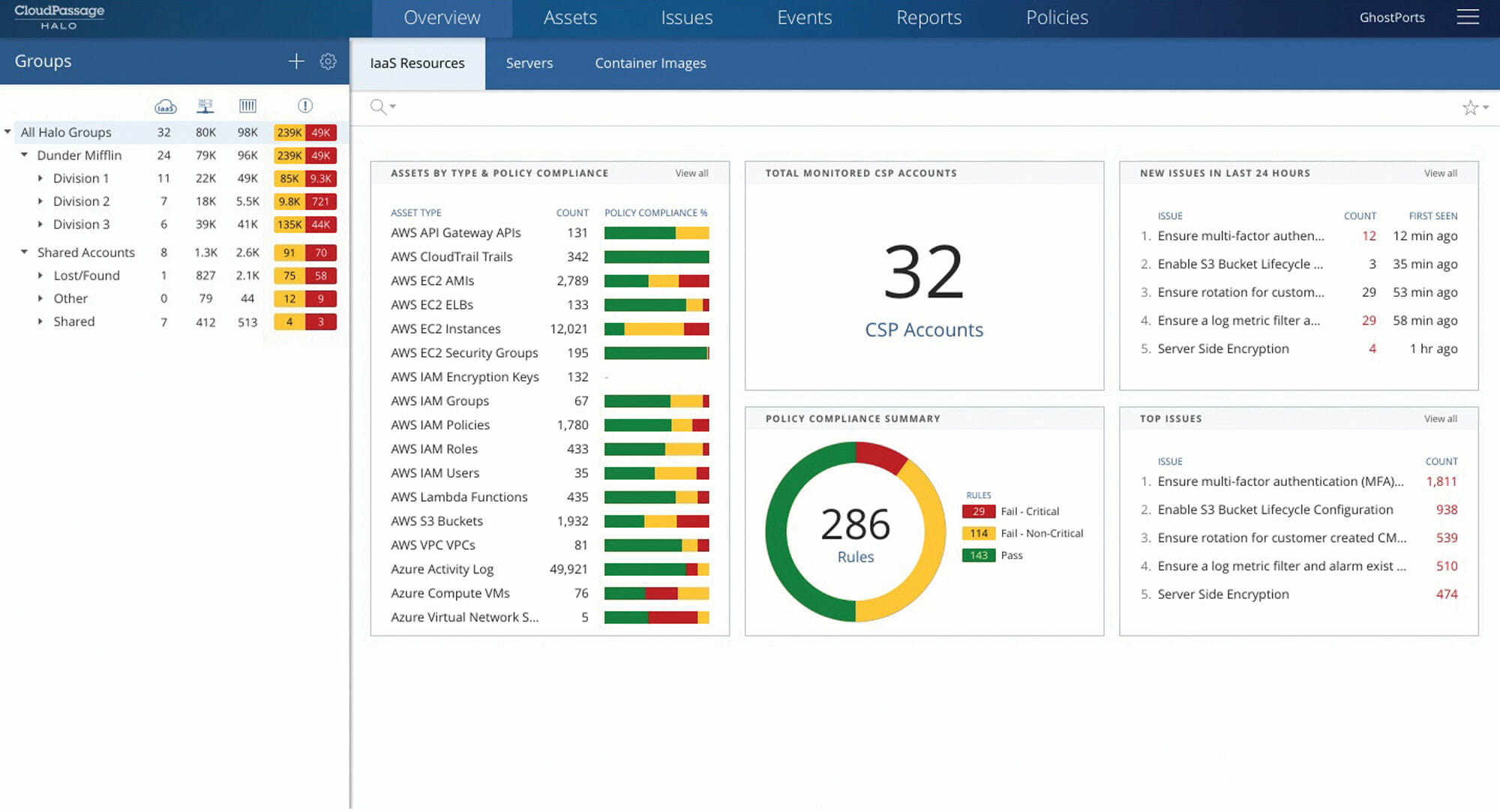The width and height of the screenshot is (1500, 812).
Task: Open the hamburger menu icon
Action: 1467,17
